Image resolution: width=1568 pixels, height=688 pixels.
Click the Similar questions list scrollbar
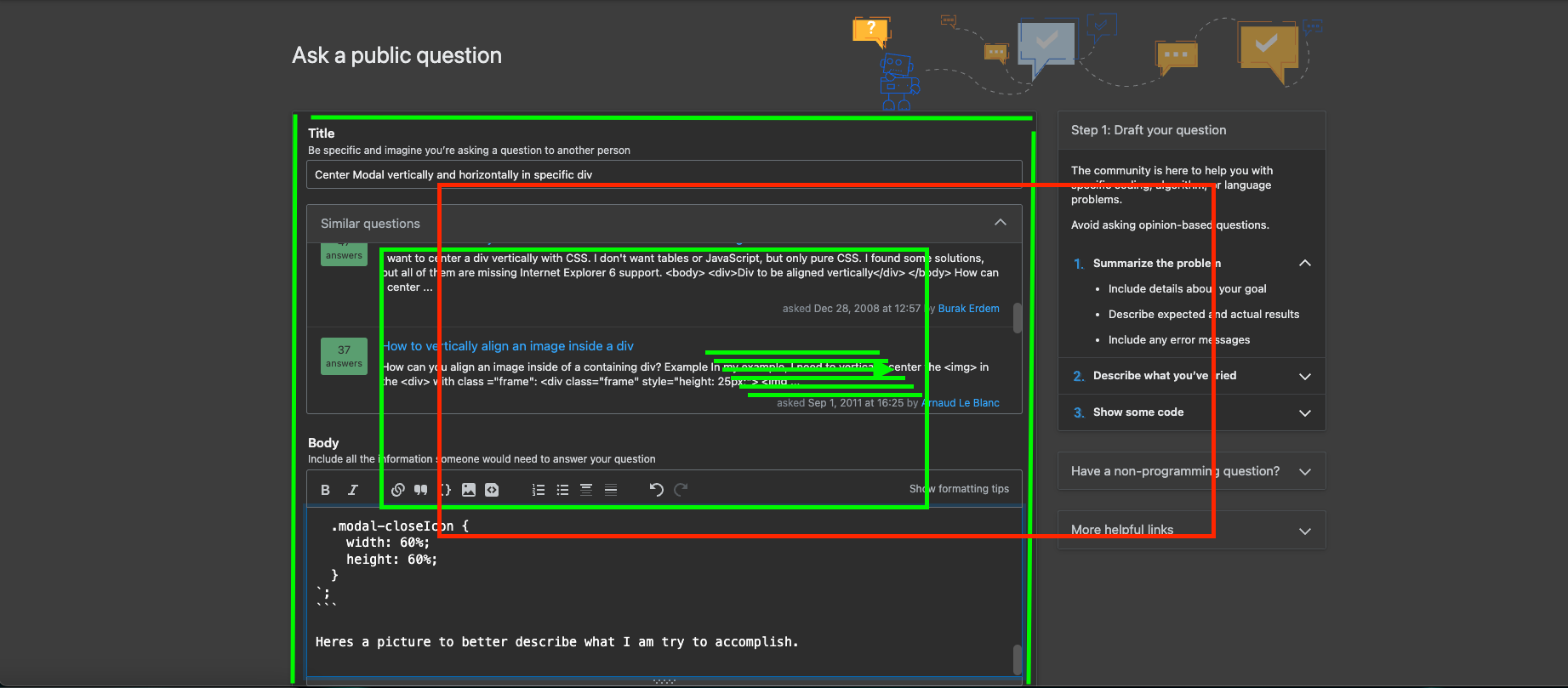point(1017,316)
